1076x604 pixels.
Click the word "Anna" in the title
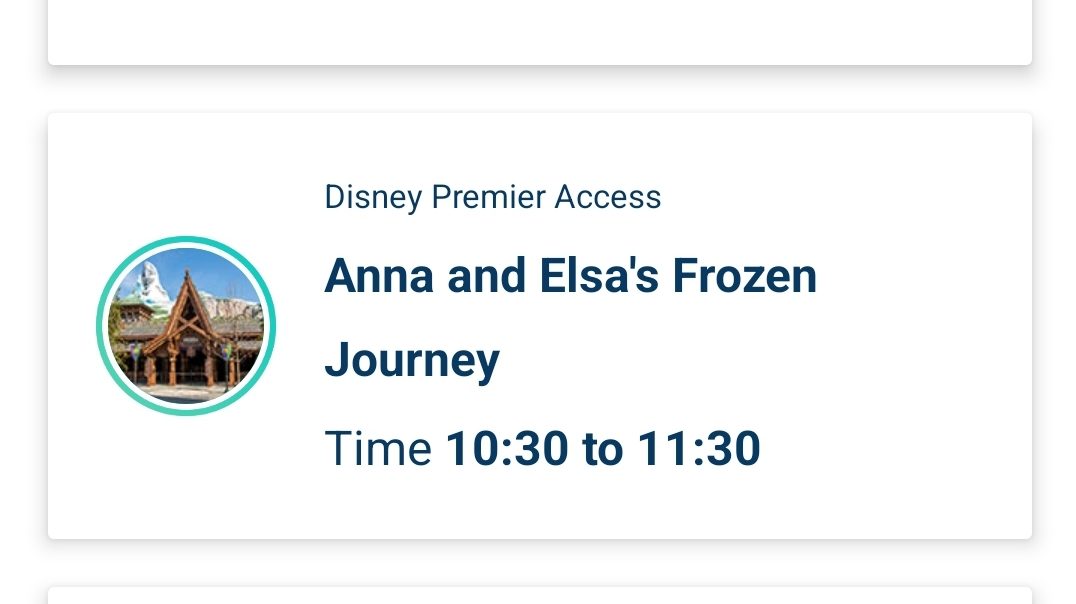pyautogui.click(x=379, y=276)
